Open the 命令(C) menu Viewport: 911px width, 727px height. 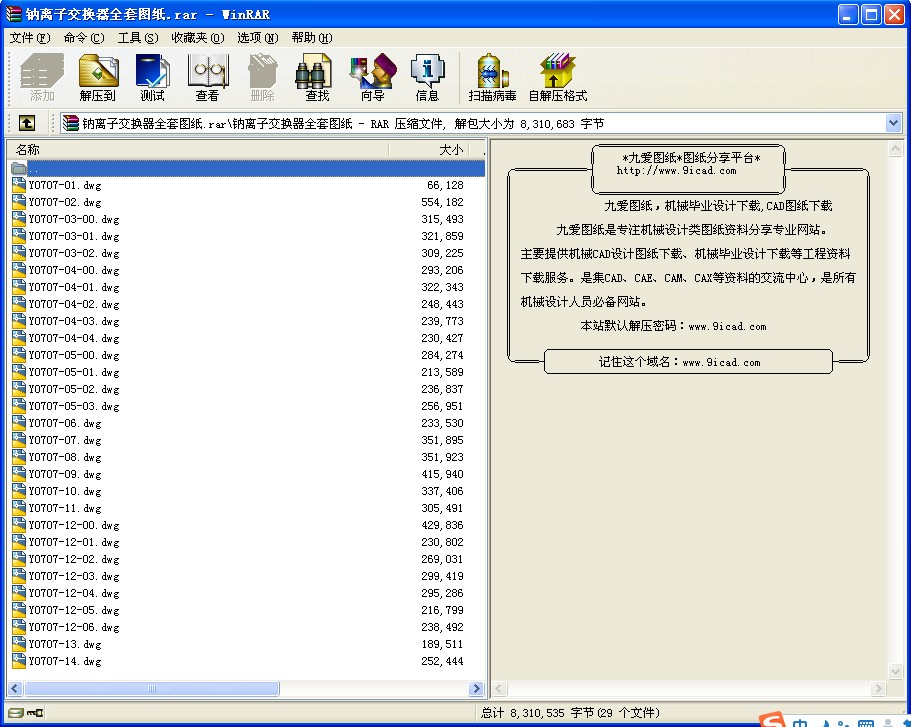(x=84, y=38)
